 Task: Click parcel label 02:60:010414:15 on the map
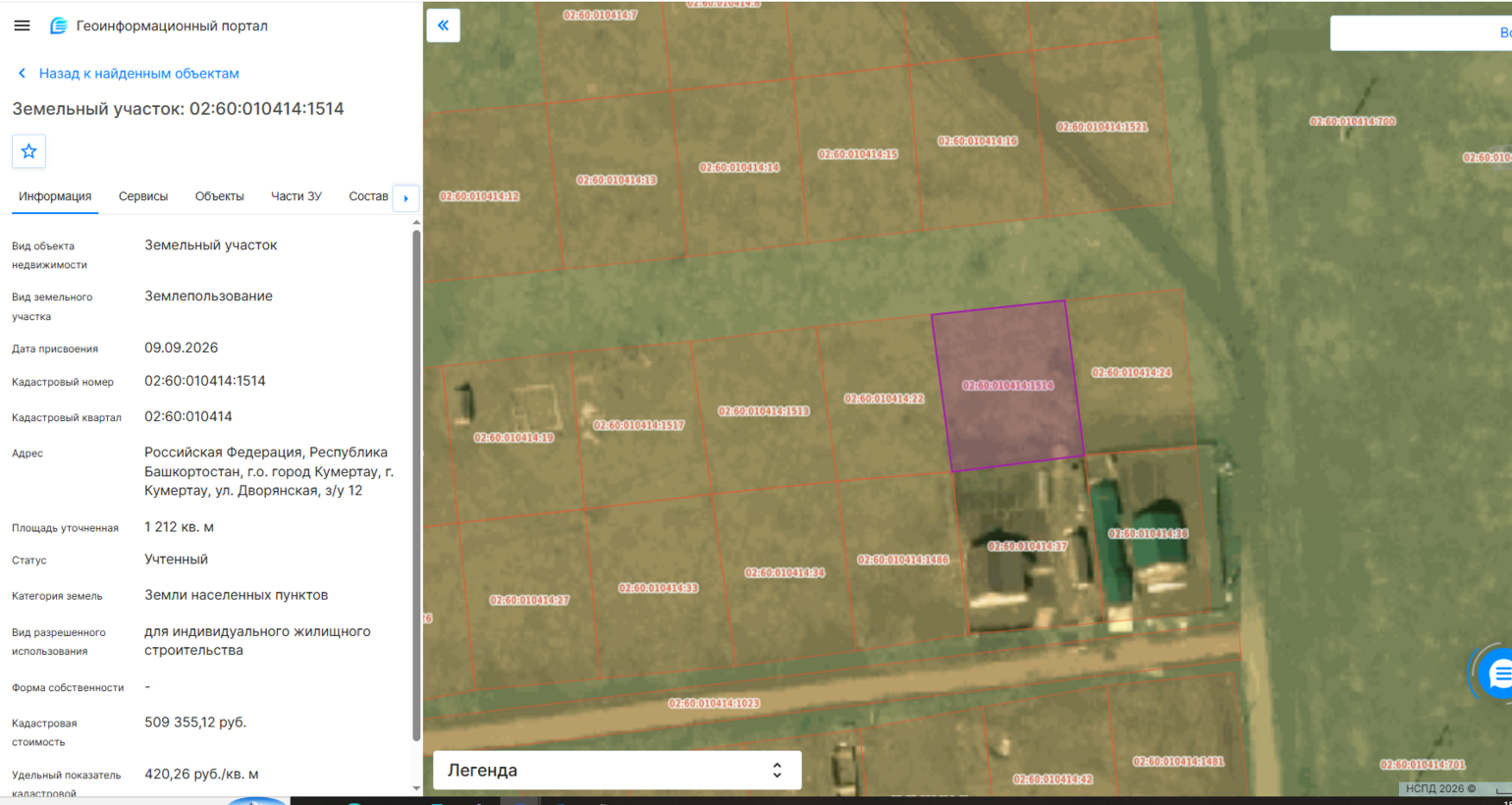coord(858,154)
